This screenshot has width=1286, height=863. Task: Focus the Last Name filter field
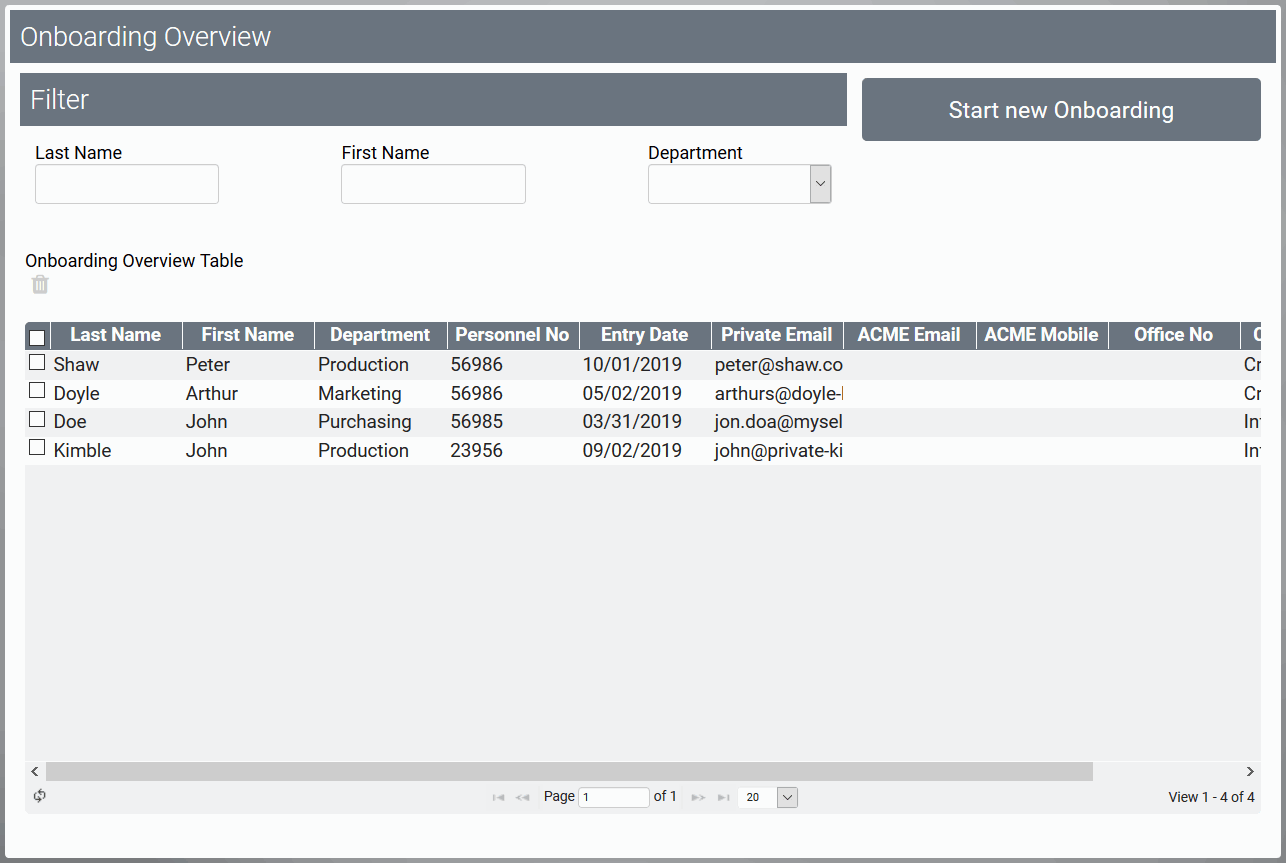[127, 184]
